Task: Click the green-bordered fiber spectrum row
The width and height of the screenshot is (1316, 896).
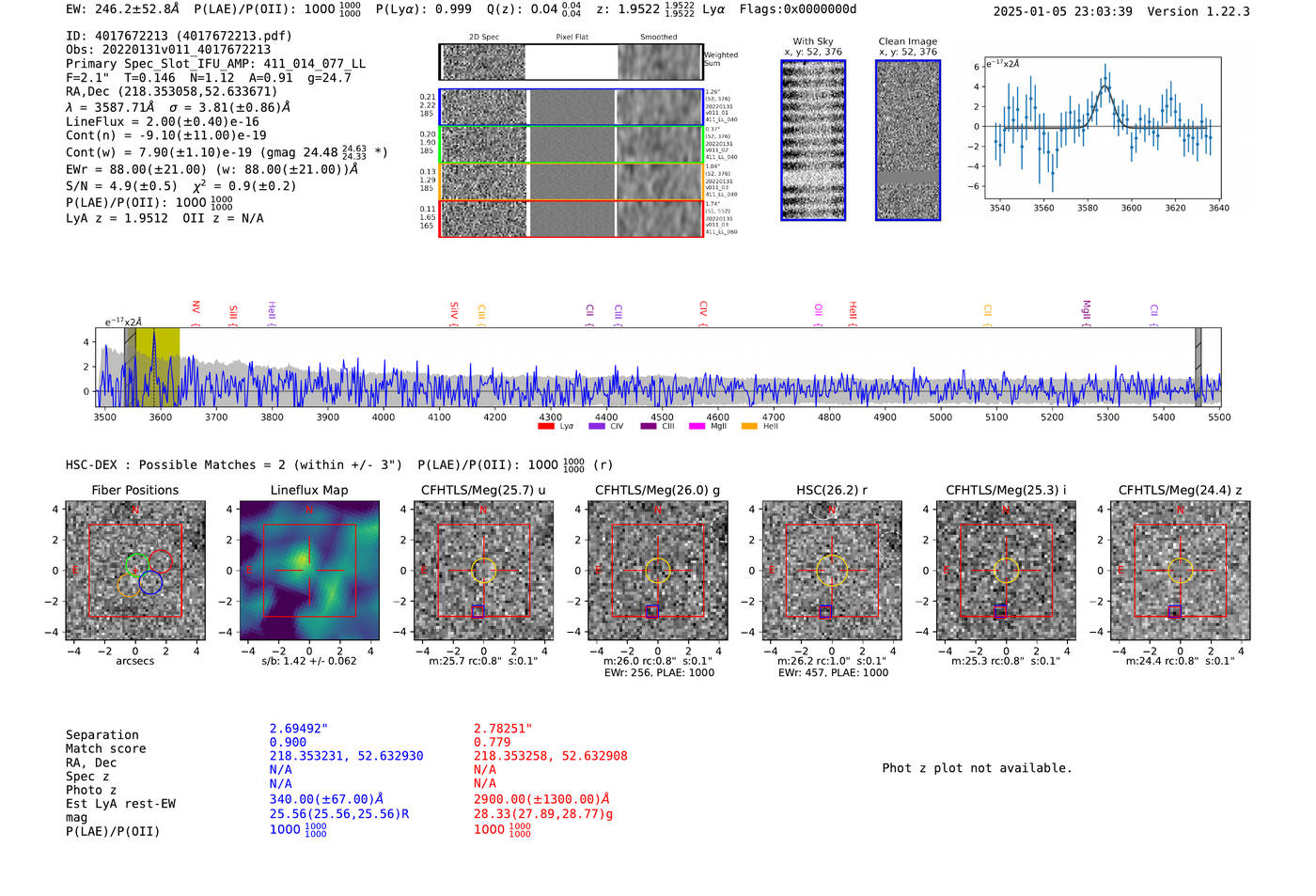Action: click(571, 145)
